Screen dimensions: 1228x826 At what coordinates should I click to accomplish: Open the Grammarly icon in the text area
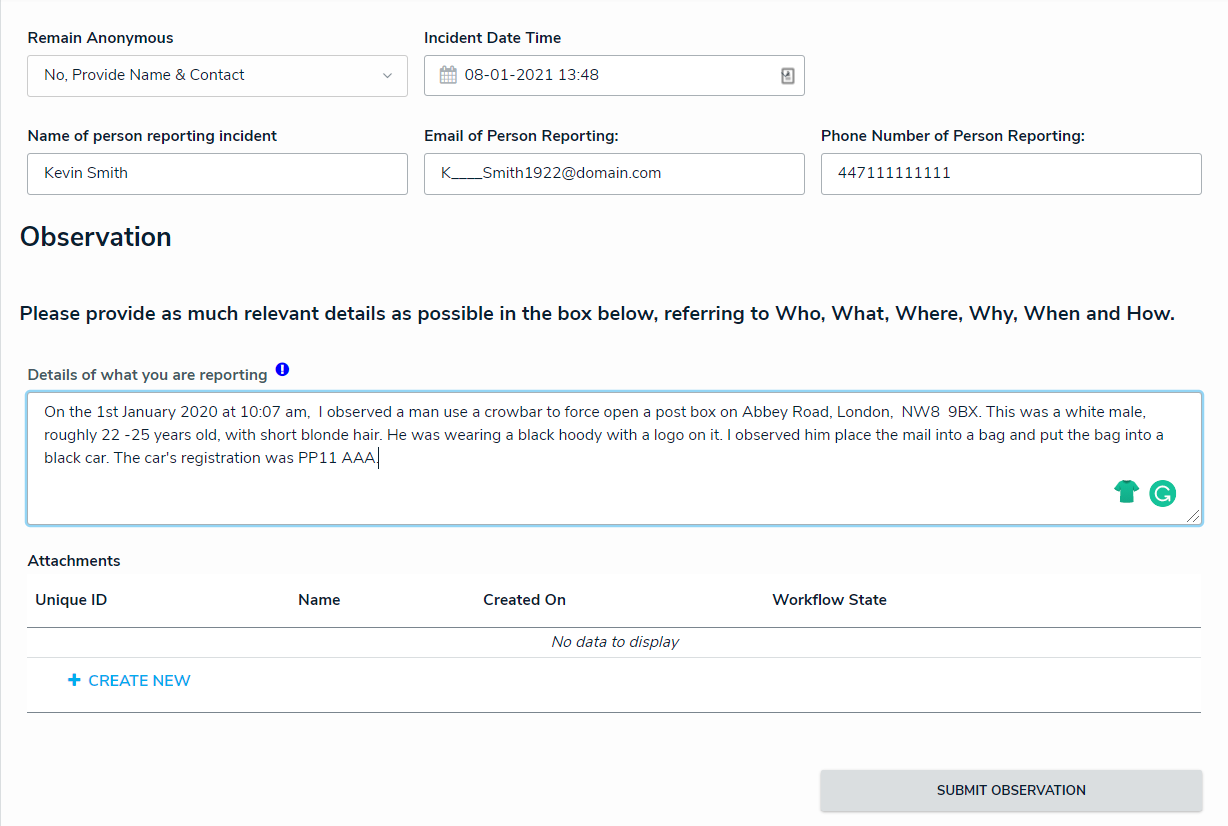point(1162,493)
